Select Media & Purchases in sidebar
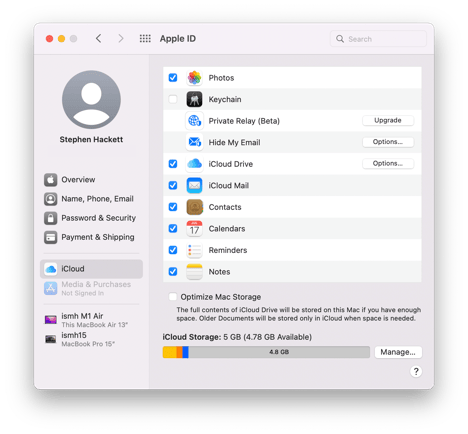 91,288
